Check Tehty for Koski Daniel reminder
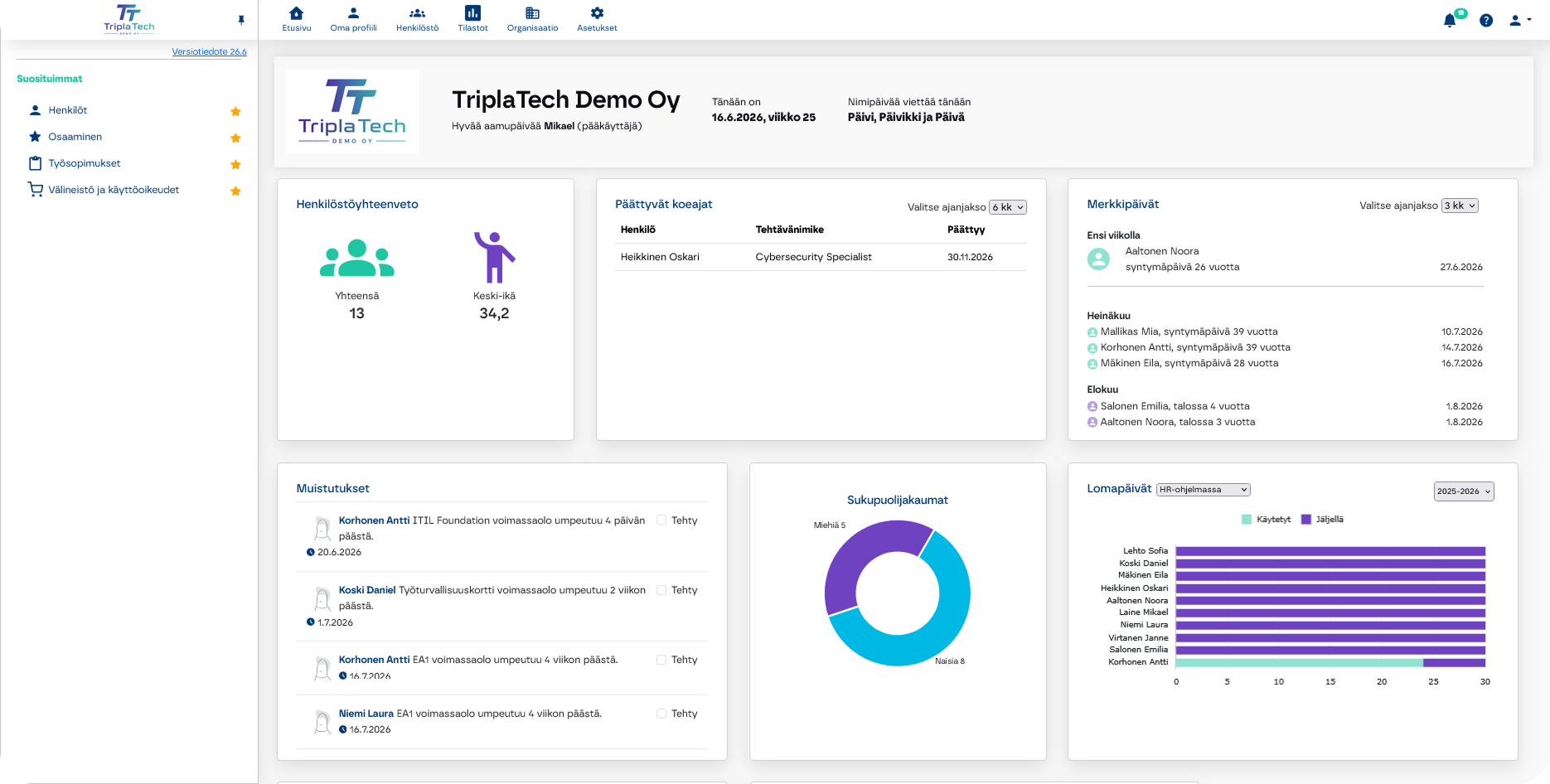 pos(661,590)
